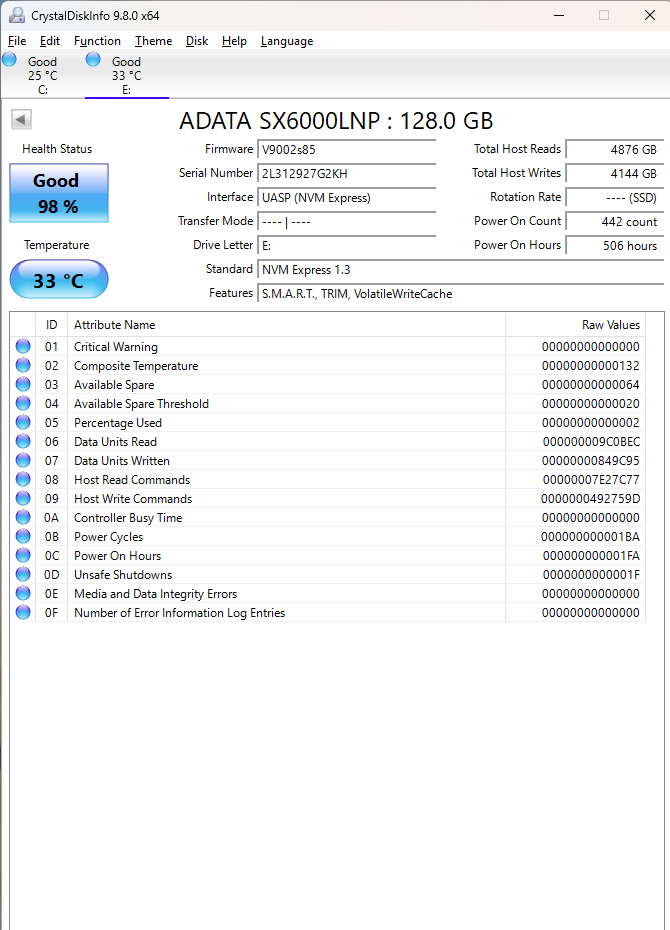Click the Good 98 % health status button
The image size is (670, 930).
pyautogui.click(x=59, y=193)
